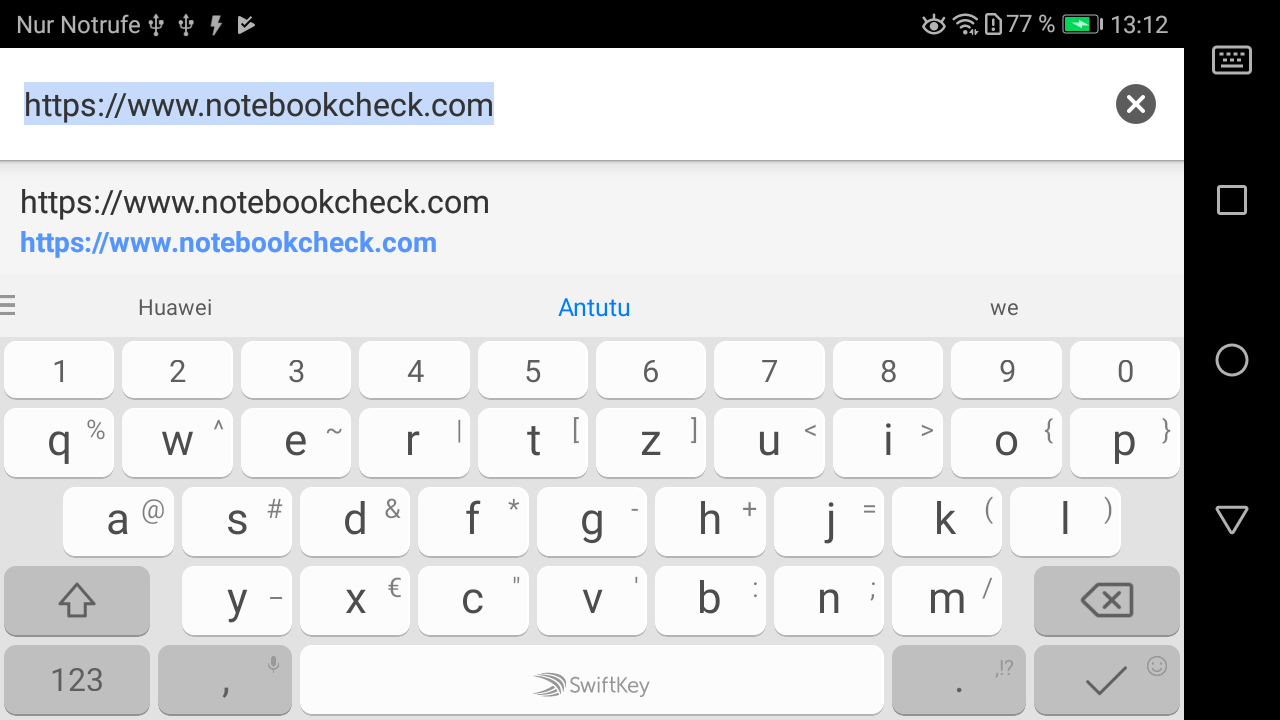Tap the period punctuation key
This screenshot has width=1280, height=720.
(x=959, y=680)
